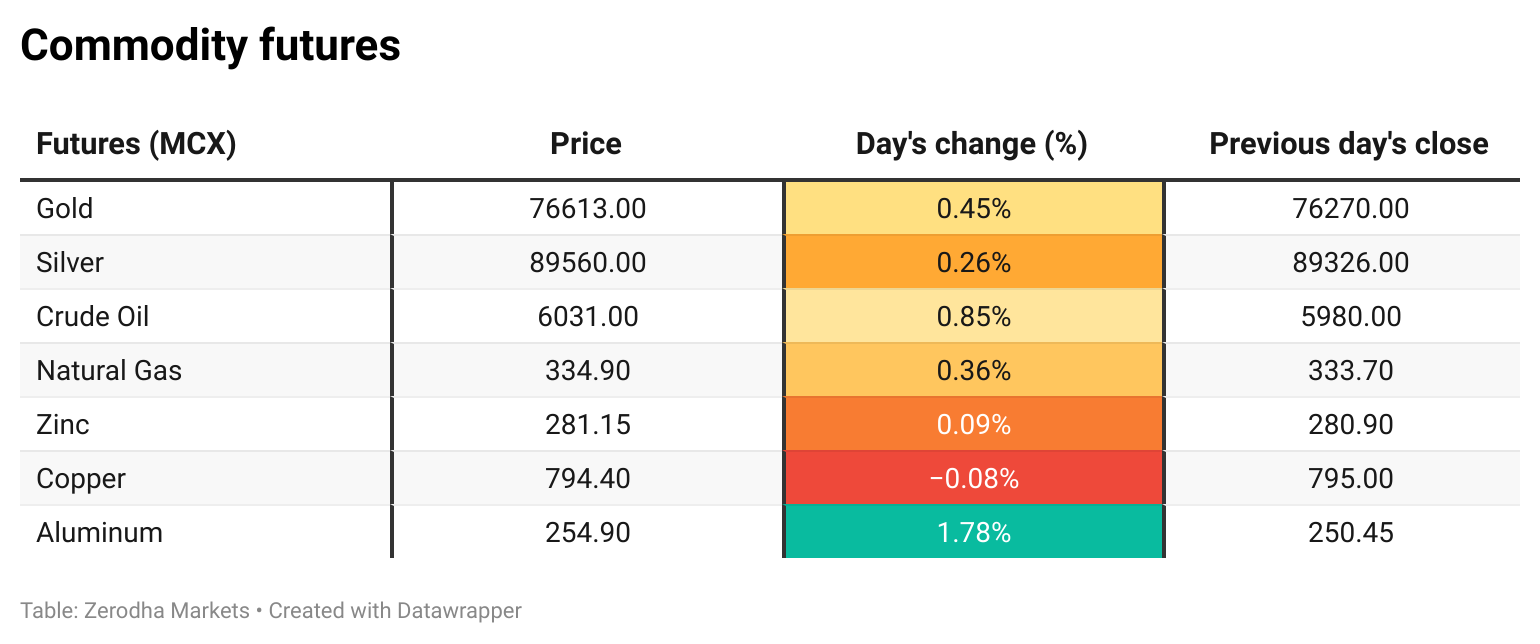Select the orange 0.09% Zinc change cell
This screenshot has width=1540, height=644.
973,425
